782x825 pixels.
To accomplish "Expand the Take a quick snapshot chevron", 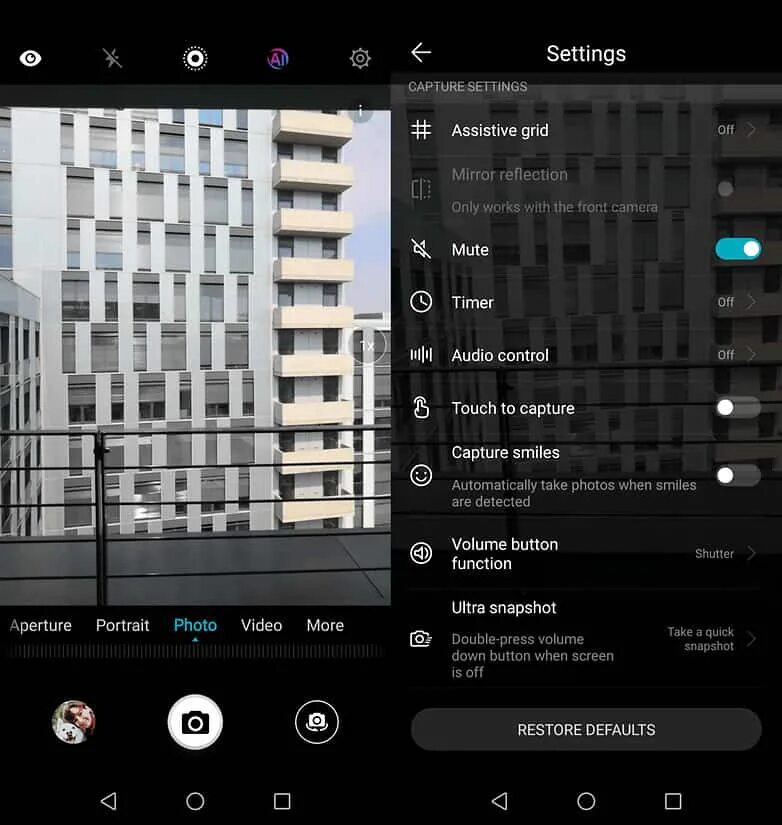I will point(751,639).
